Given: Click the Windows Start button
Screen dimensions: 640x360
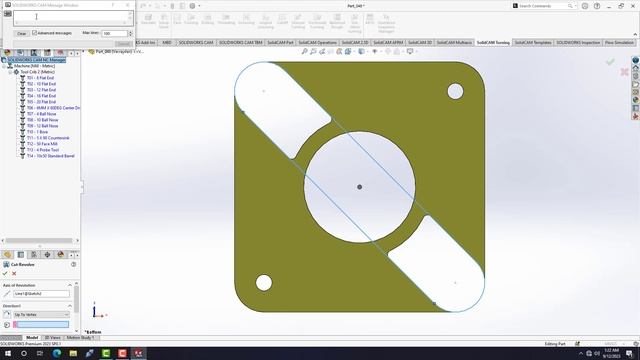Looking at the screenshot, I should coord(7,353).
